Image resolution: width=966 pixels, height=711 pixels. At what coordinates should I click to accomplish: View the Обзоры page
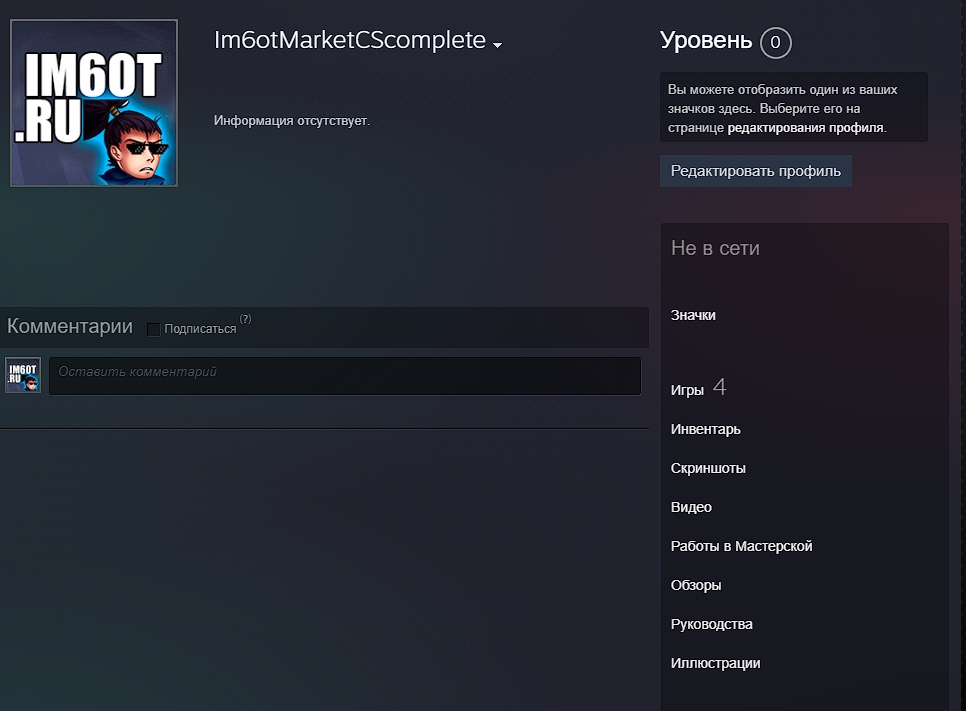click(x=696, y=585)
